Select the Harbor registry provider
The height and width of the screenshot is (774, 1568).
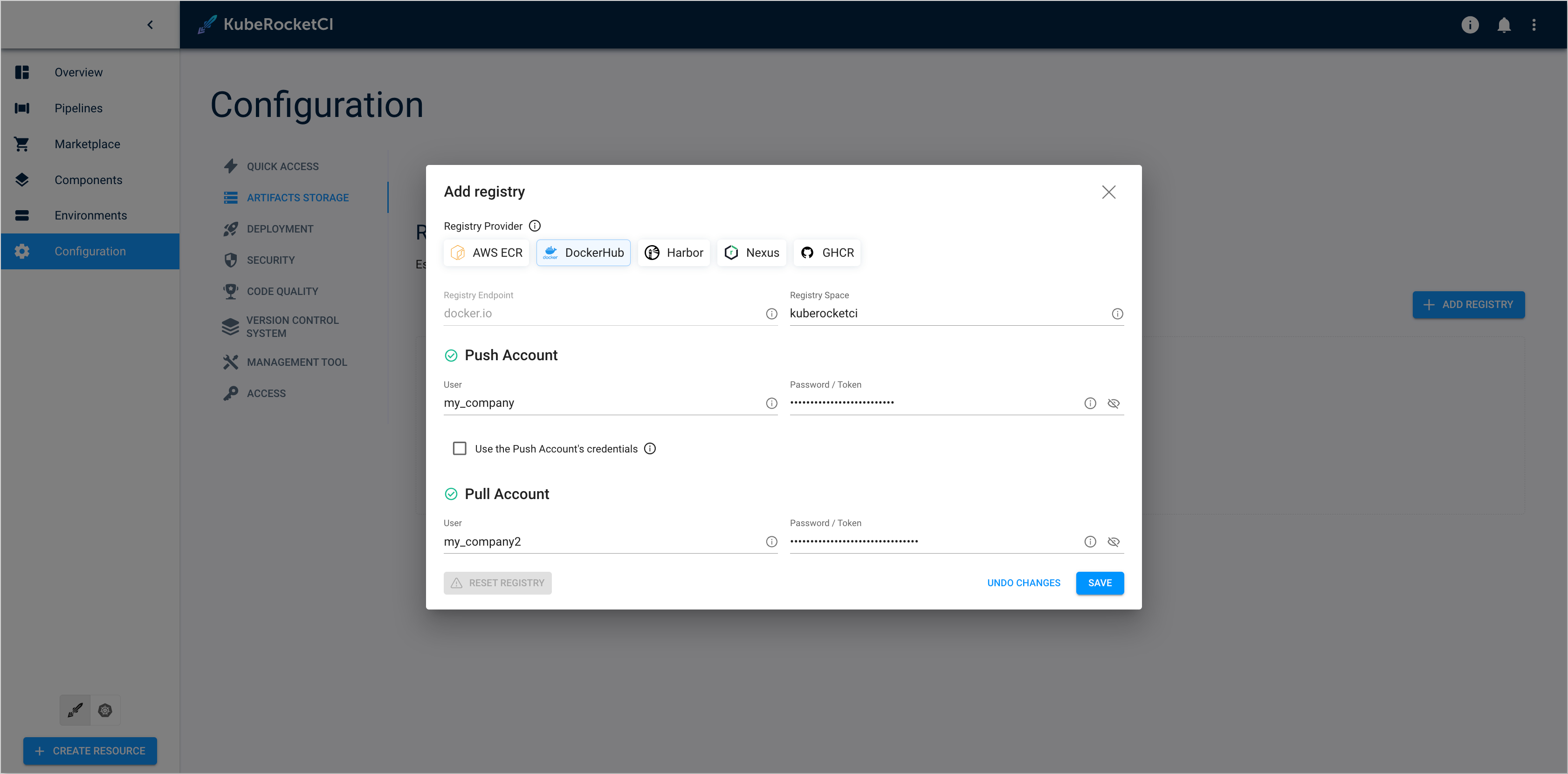[673, 253]
